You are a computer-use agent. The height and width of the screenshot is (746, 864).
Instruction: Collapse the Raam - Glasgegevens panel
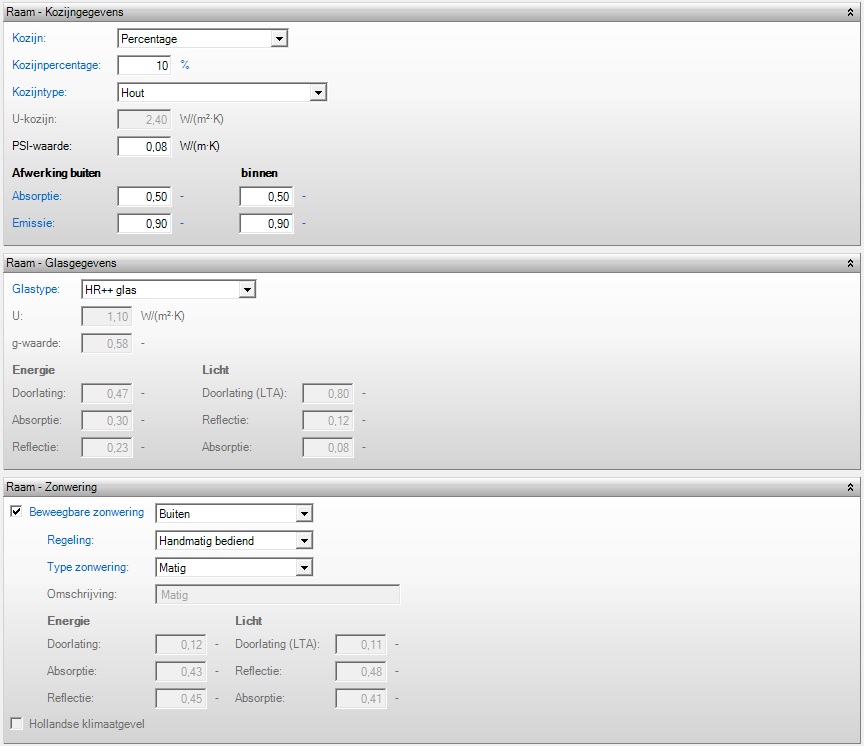tap(849, 263)
